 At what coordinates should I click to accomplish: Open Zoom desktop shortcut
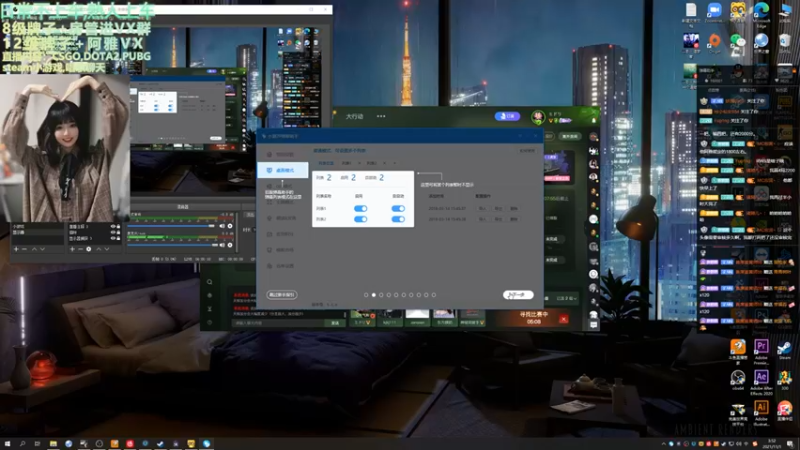pyautogui.click(x=714, y=13)
